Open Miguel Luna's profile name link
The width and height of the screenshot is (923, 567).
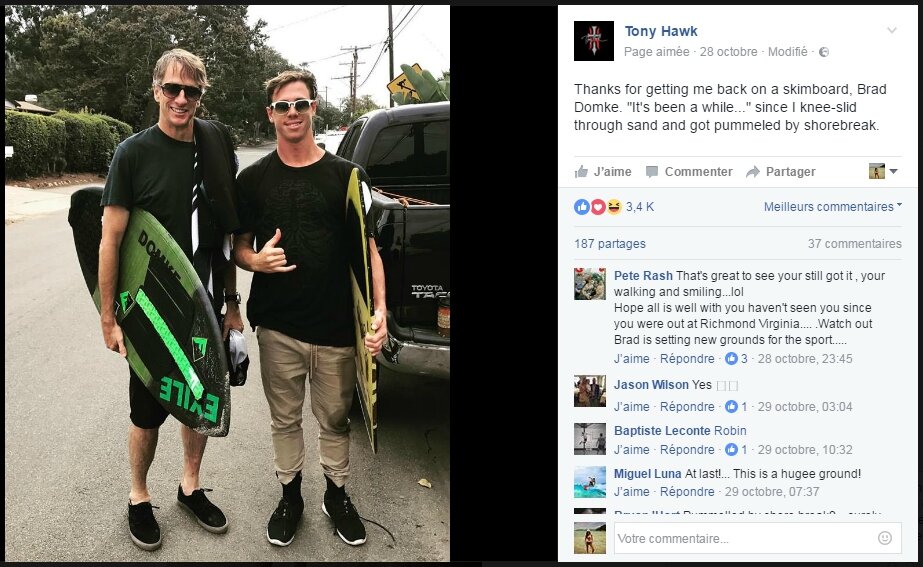(x=648, y=473)
